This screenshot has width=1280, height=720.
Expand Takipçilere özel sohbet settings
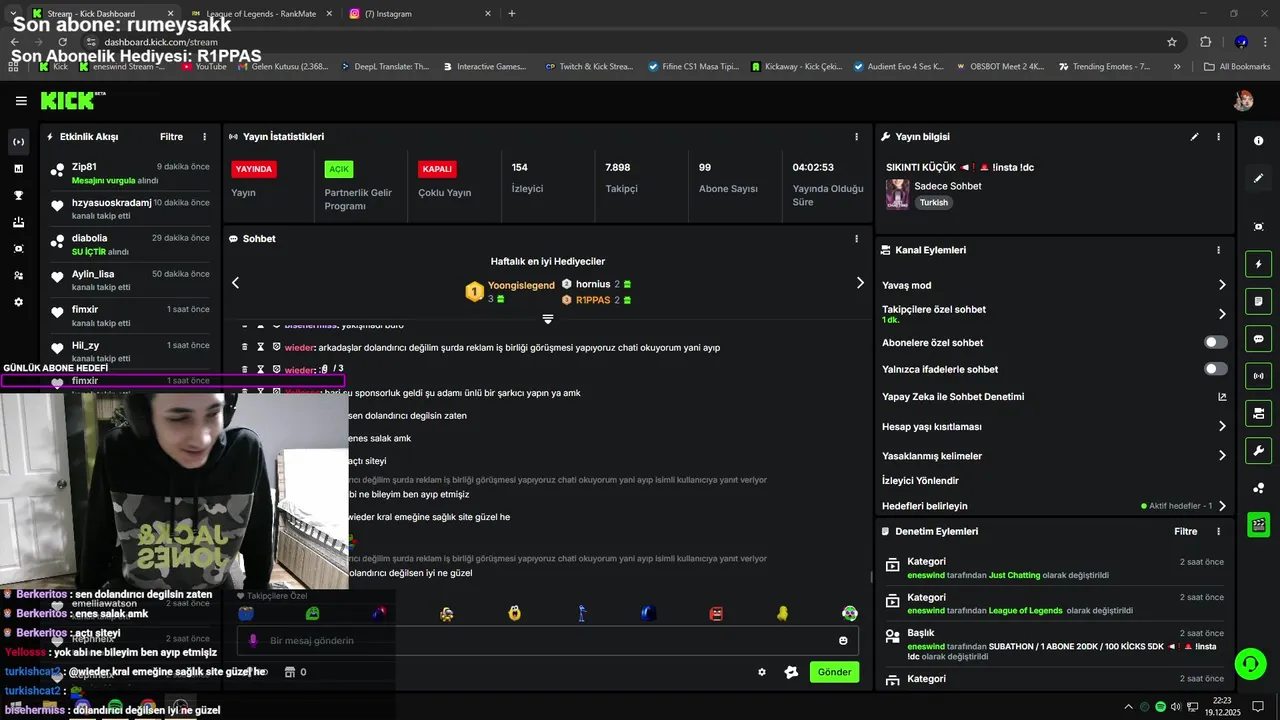(1222, 314)
